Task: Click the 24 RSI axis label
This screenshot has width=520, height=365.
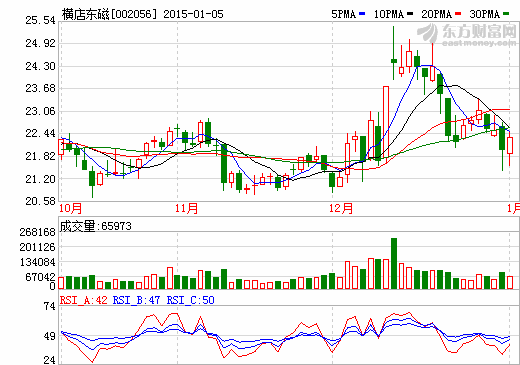Action: [50, 360]
